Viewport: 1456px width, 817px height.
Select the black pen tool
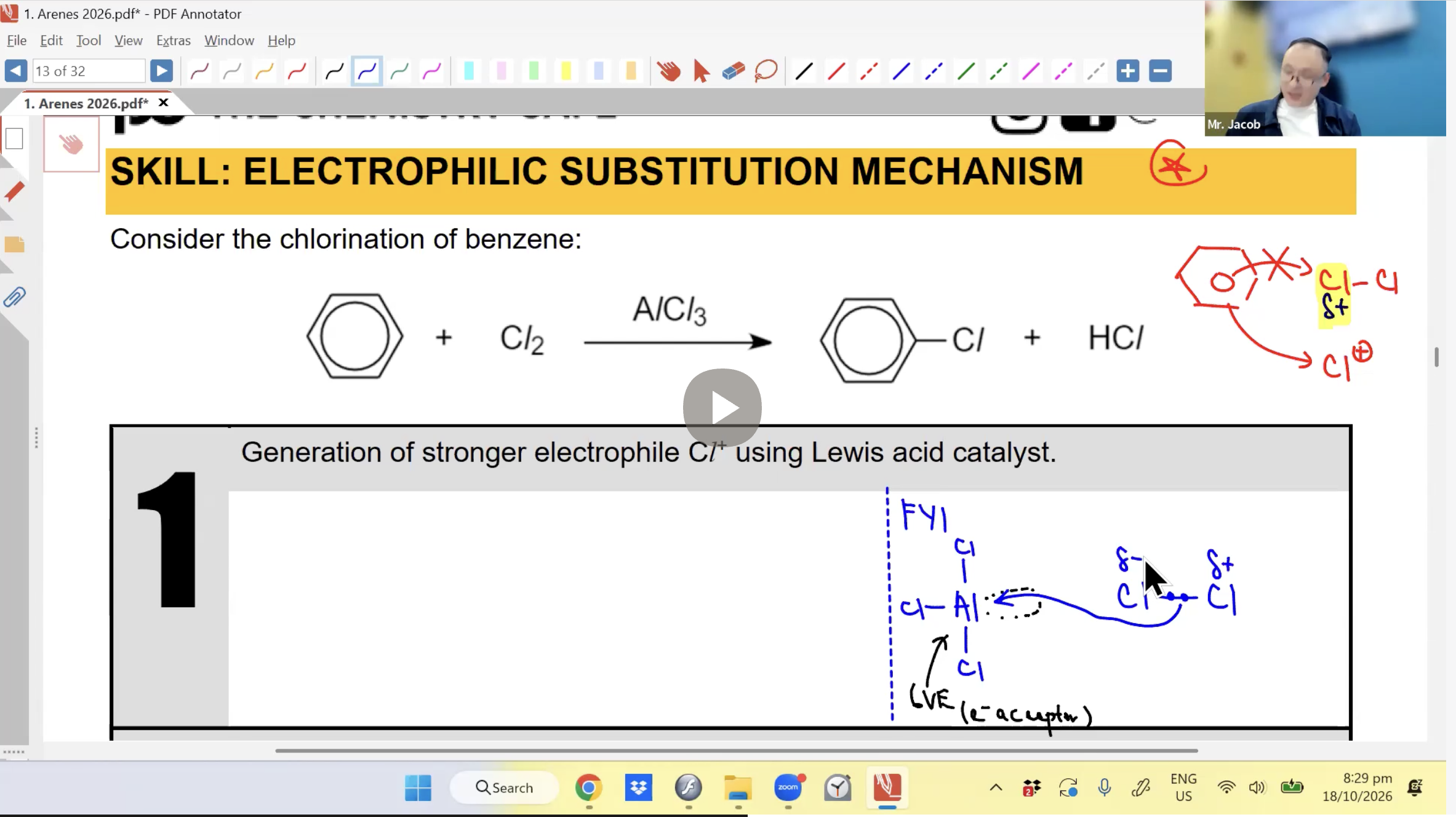click(334, 71)
